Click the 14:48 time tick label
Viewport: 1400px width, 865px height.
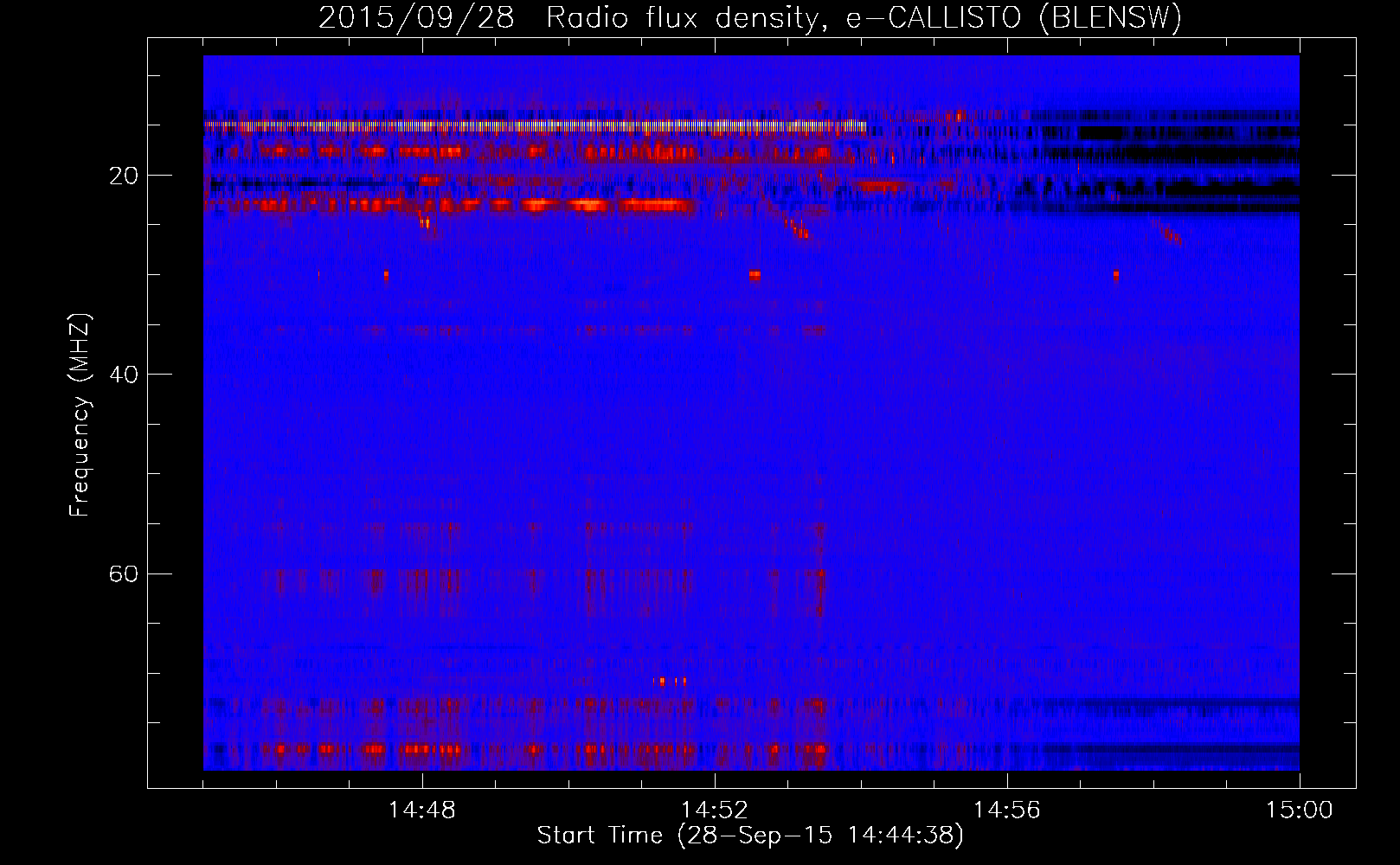click(x=422, y=811)
